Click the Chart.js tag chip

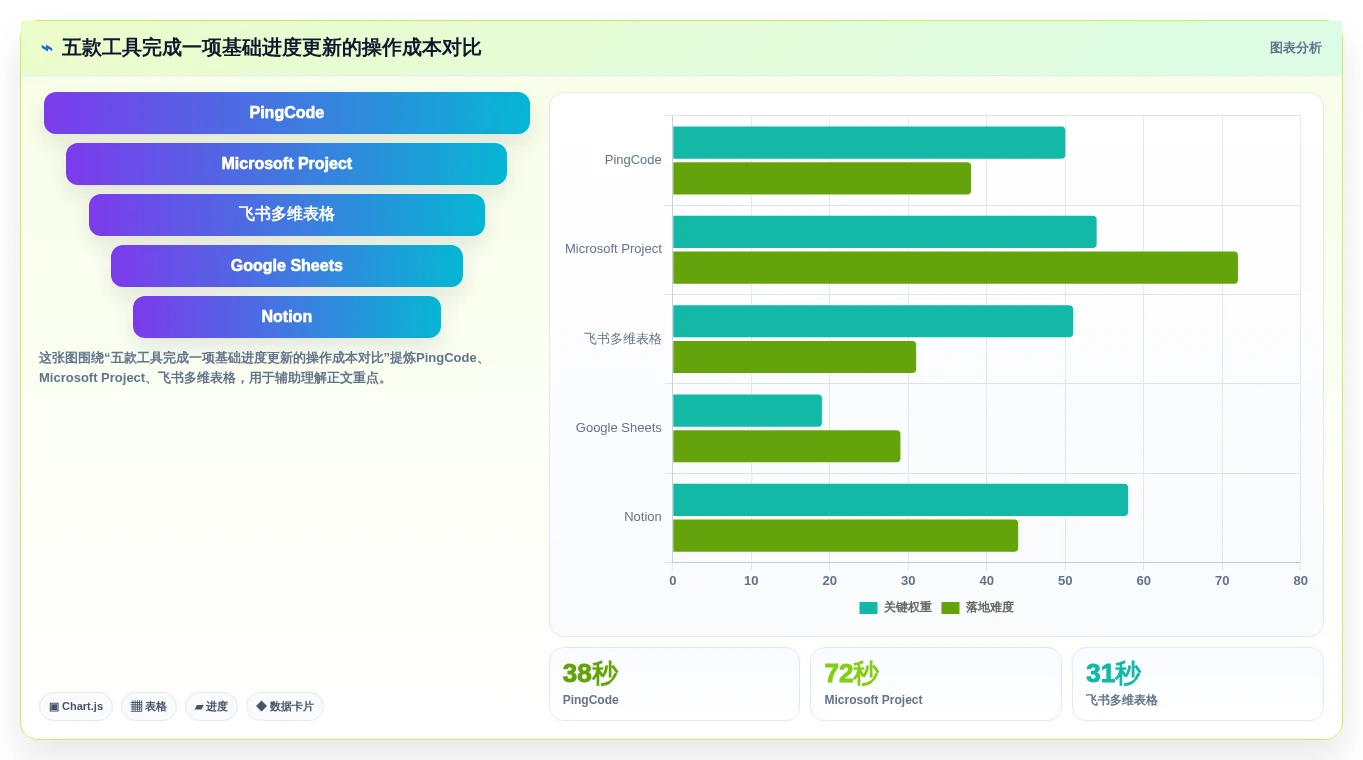pos(76,706)
